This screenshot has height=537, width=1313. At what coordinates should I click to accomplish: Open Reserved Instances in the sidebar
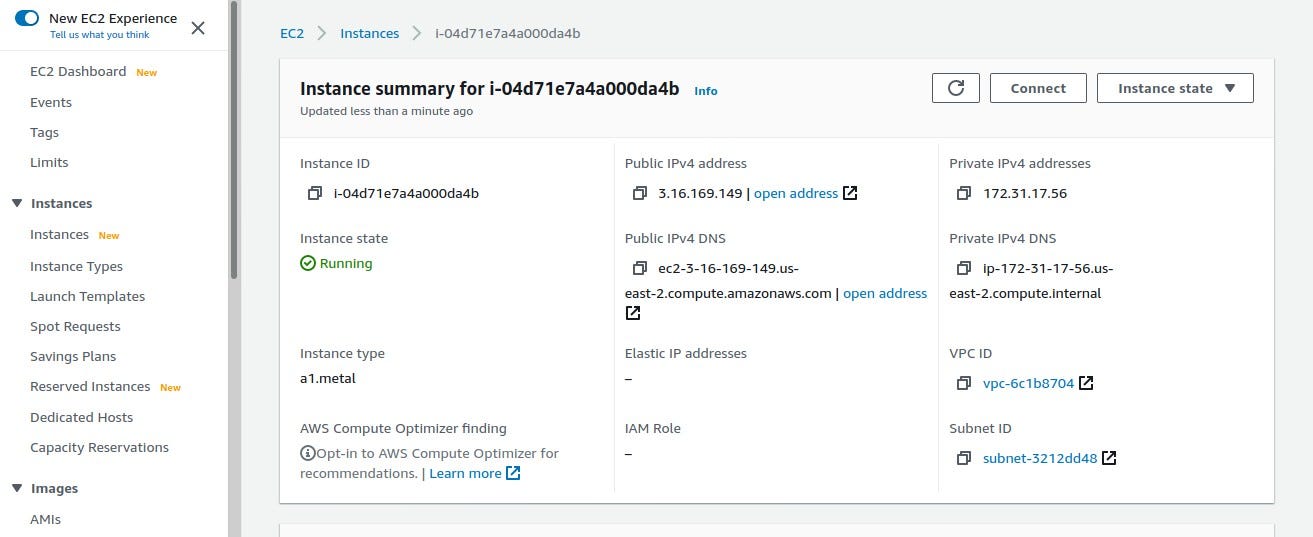coord(90,386)
